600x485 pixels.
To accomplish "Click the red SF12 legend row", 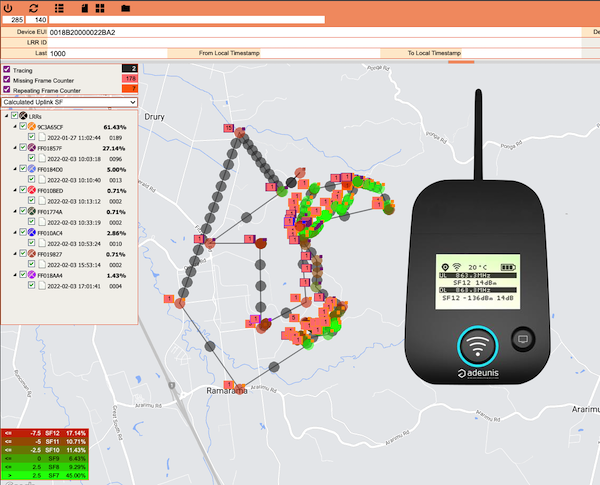I will 45,433.
